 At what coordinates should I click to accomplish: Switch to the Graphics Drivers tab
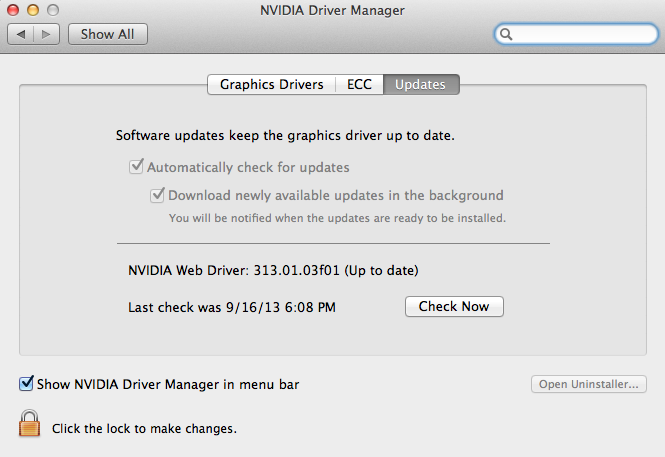(271, 84)
